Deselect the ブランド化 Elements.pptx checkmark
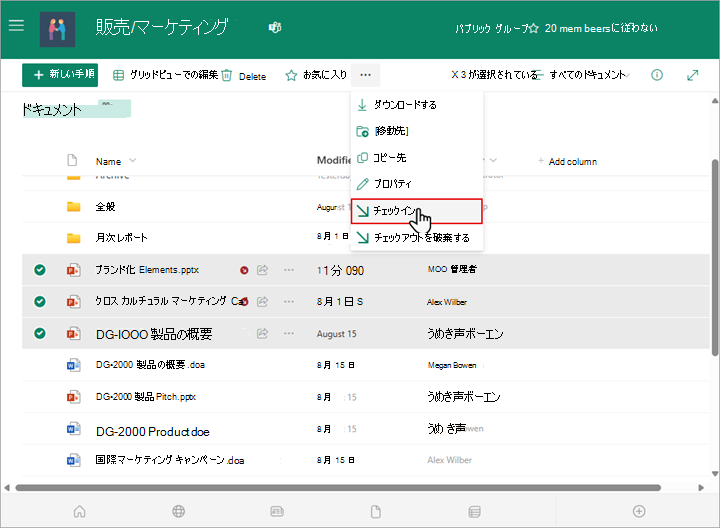The image size is (720, 528). [x=40, y=270]
